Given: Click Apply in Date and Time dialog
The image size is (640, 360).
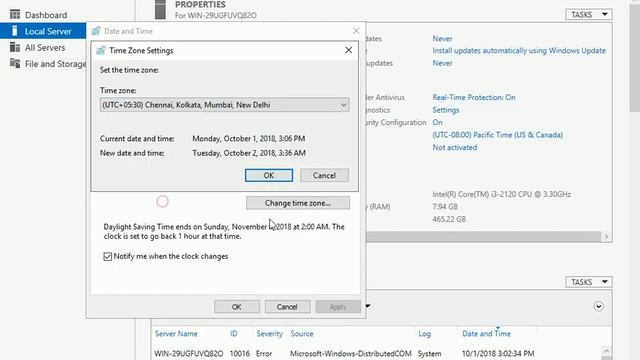Looking at the screenshot, I should [338, 307].
